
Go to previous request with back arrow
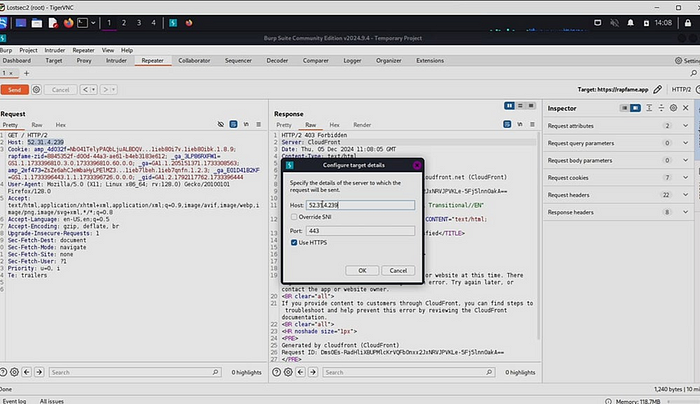pyautogui.click(x=85, y=90)
